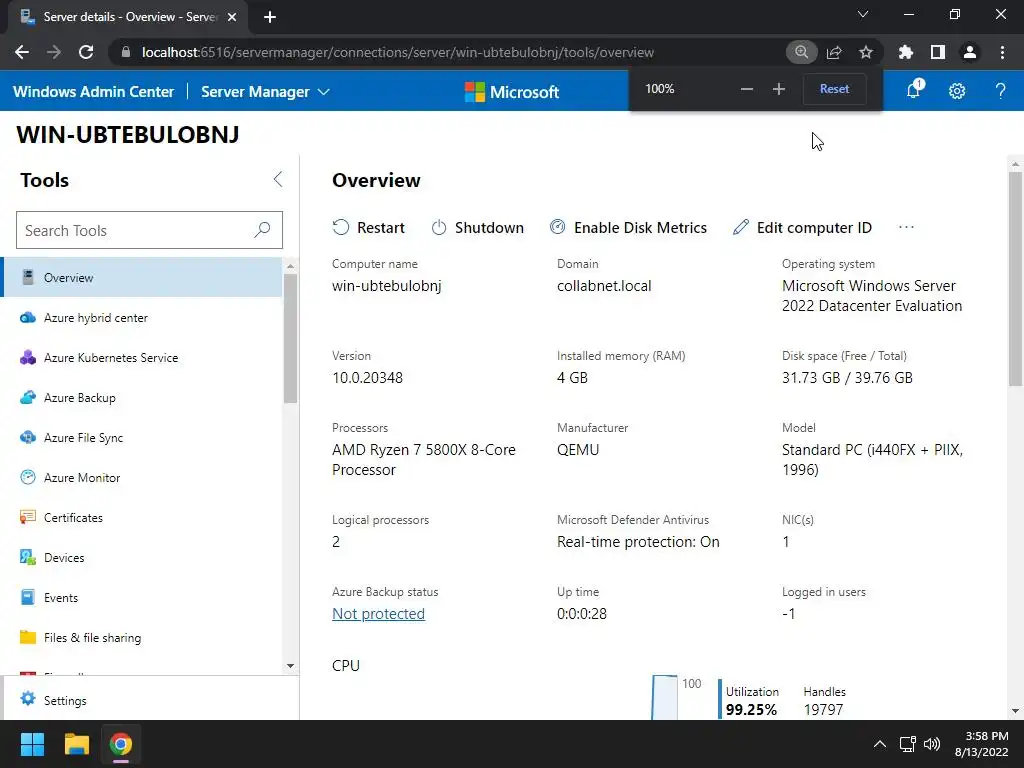Open the tab search dropdown arrow
1024x768 pixels.
tap(863, 14)
